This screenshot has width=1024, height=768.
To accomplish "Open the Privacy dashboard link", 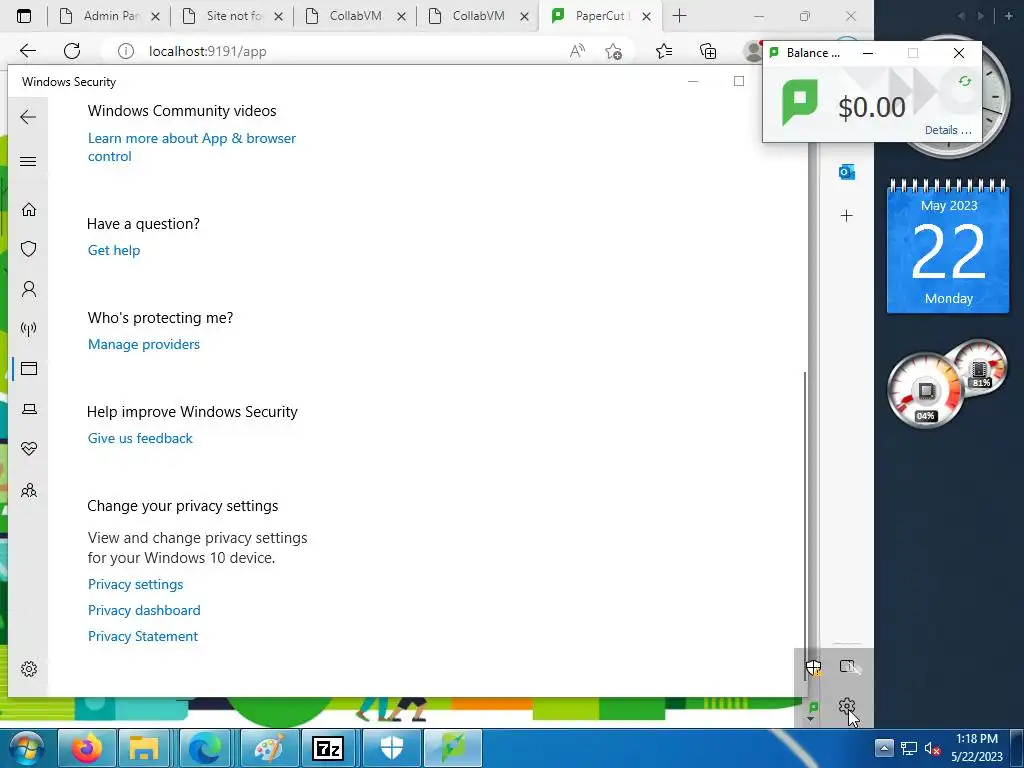I will point(144,610).
